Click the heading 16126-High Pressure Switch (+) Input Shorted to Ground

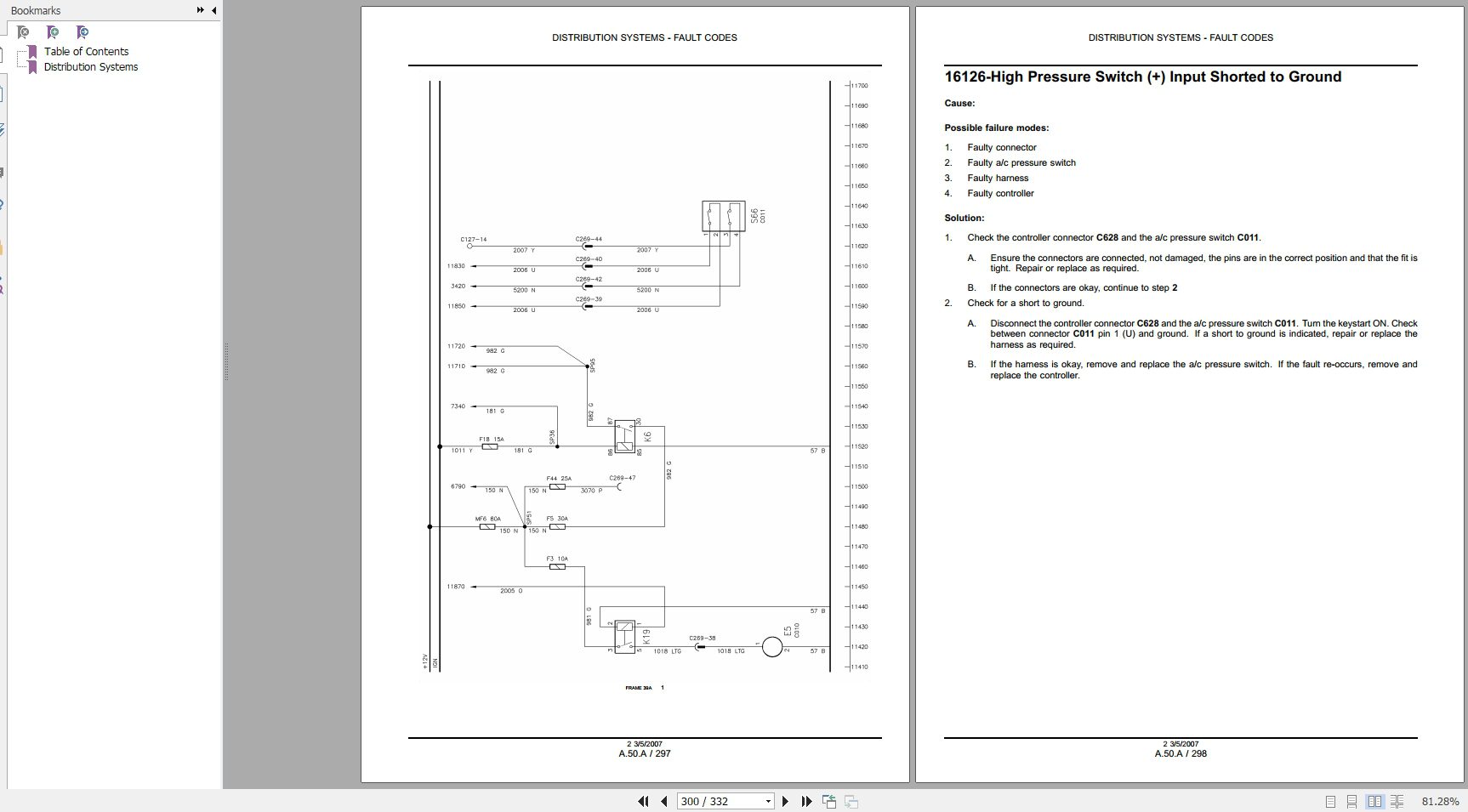1142,77
